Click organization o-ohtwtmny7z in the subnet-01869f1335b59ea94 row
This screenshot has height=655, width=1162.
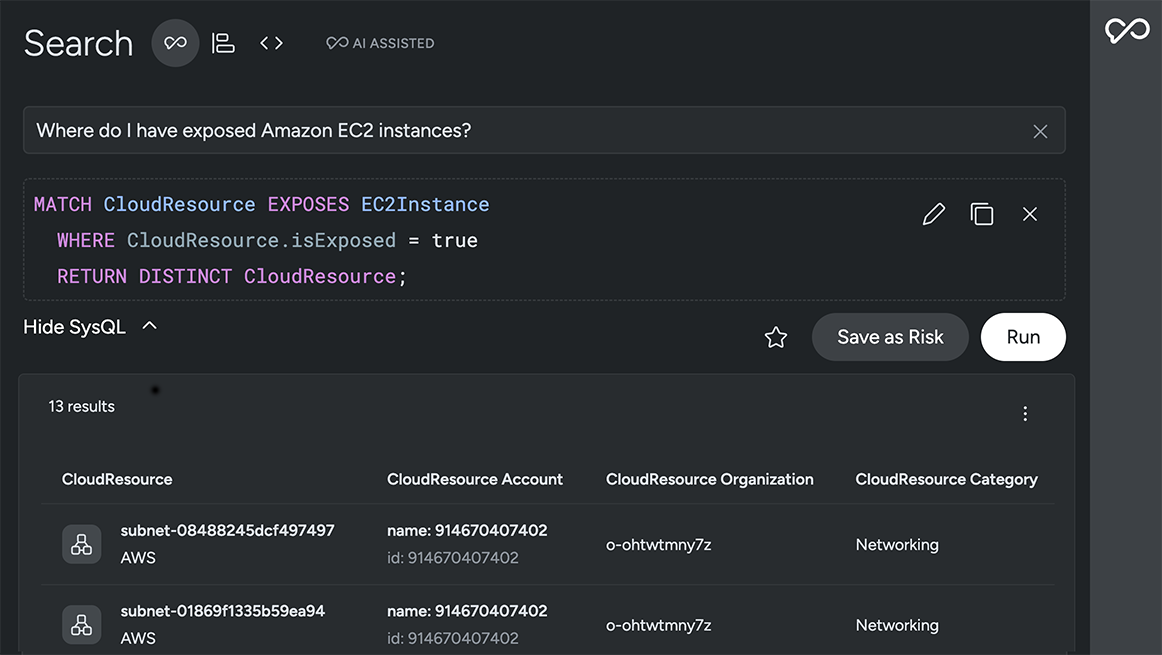pos(659,625)
